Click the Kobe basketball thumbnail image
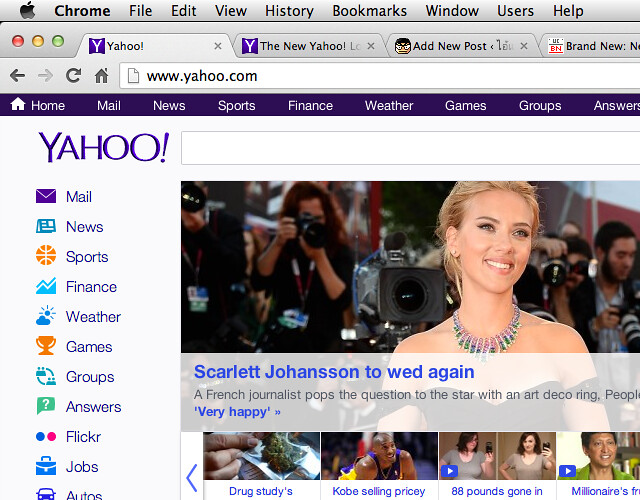 coord(379,456)
